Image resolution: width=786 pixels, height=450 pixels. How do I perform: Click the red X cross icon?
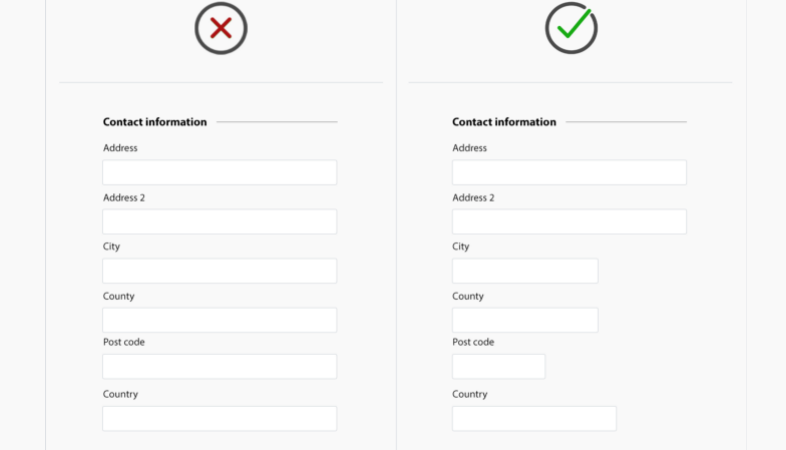pos(221,28)
